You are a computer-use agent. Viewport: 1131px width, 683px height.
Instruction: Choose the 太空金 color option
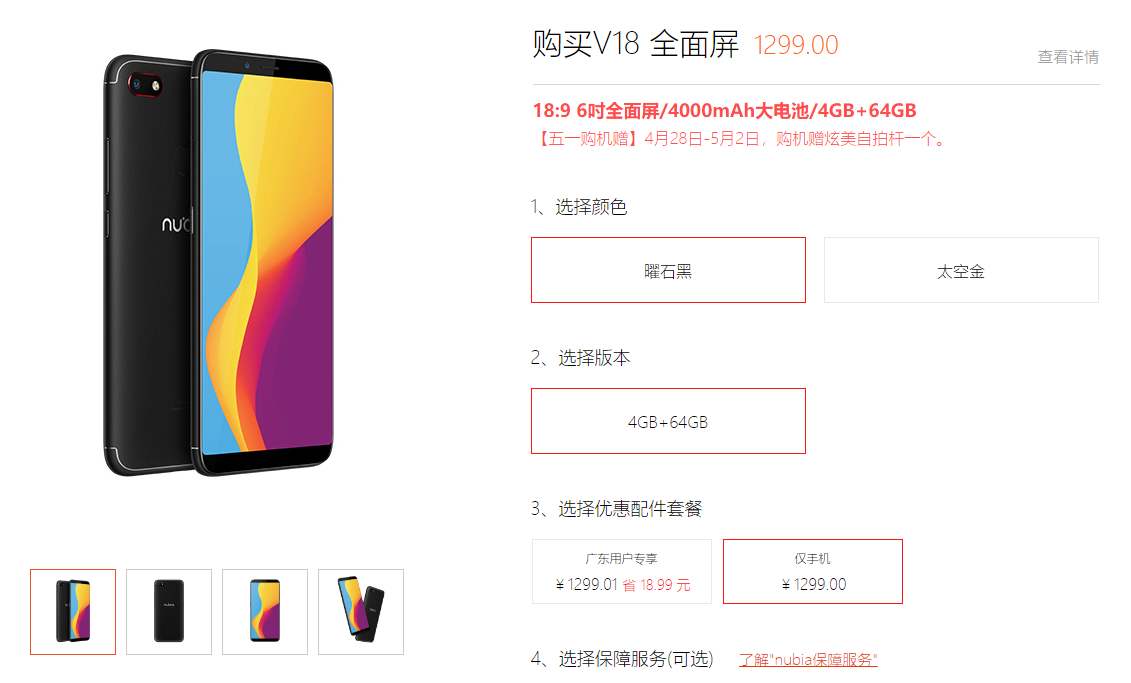click(961, 270)
